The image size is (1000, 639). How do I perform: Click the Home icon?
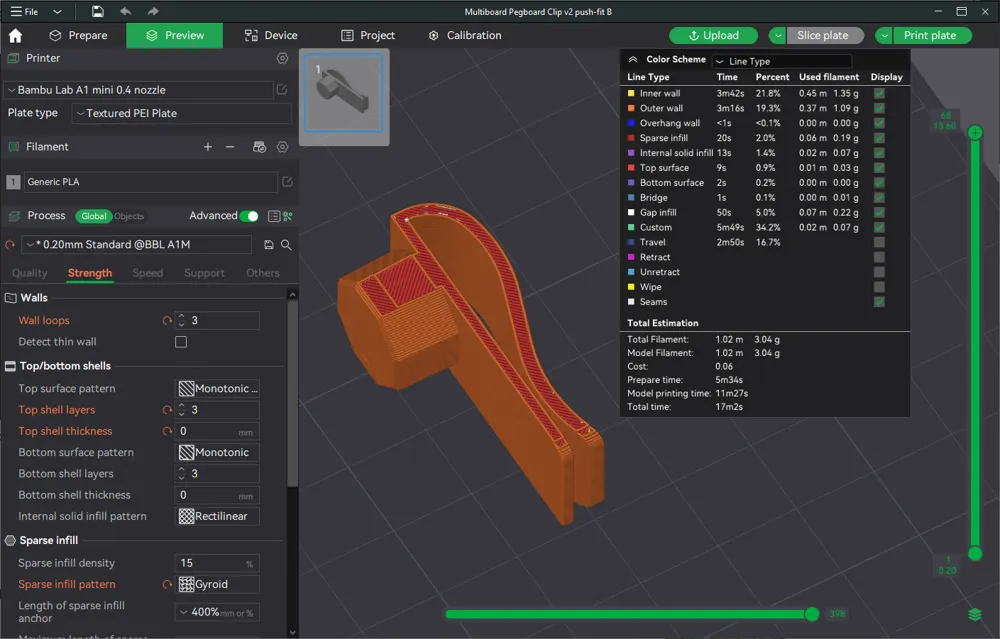tap(15, 35)
